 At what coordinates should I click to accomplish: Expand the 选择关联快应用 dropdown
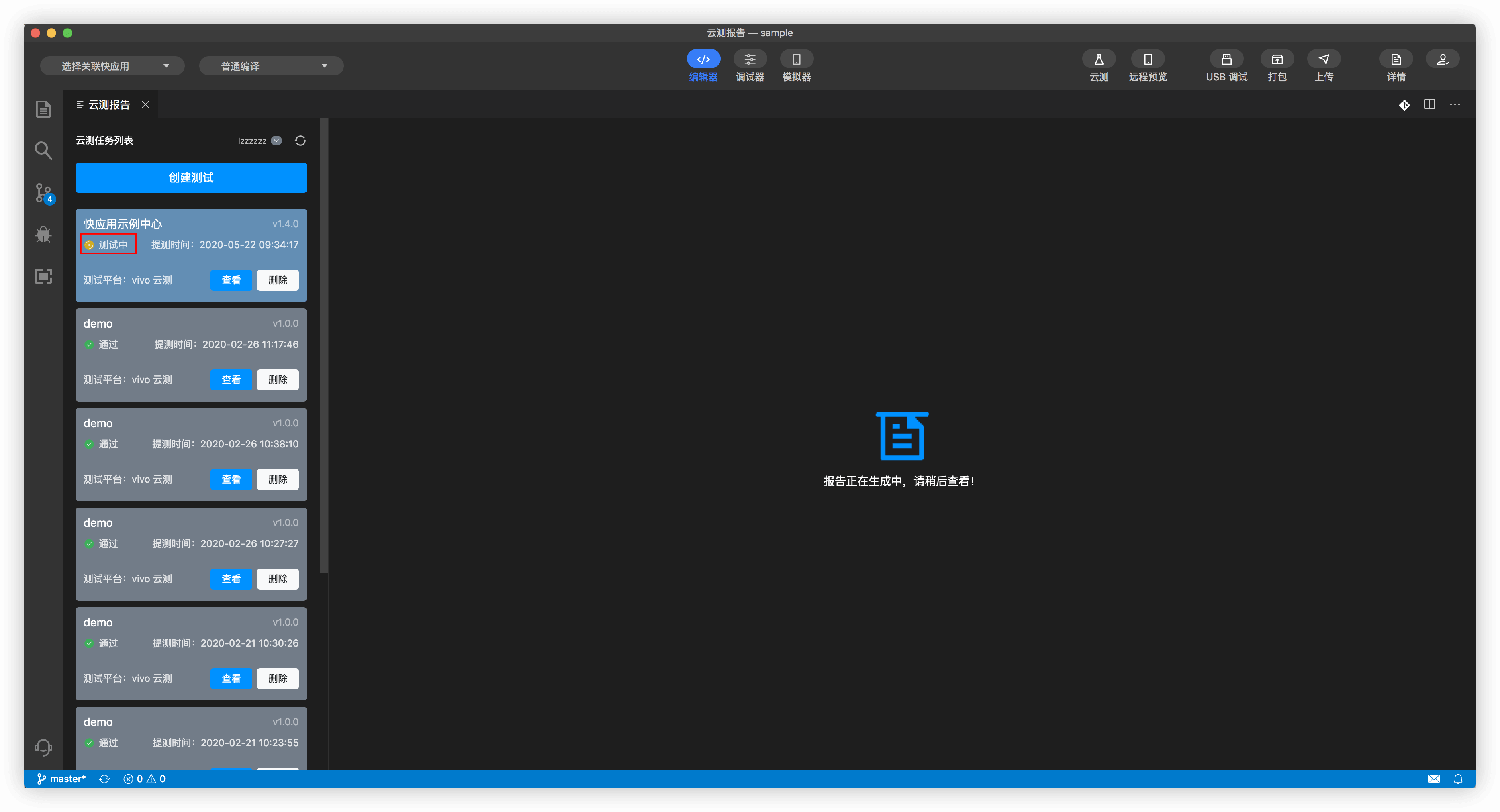[112, 66]
